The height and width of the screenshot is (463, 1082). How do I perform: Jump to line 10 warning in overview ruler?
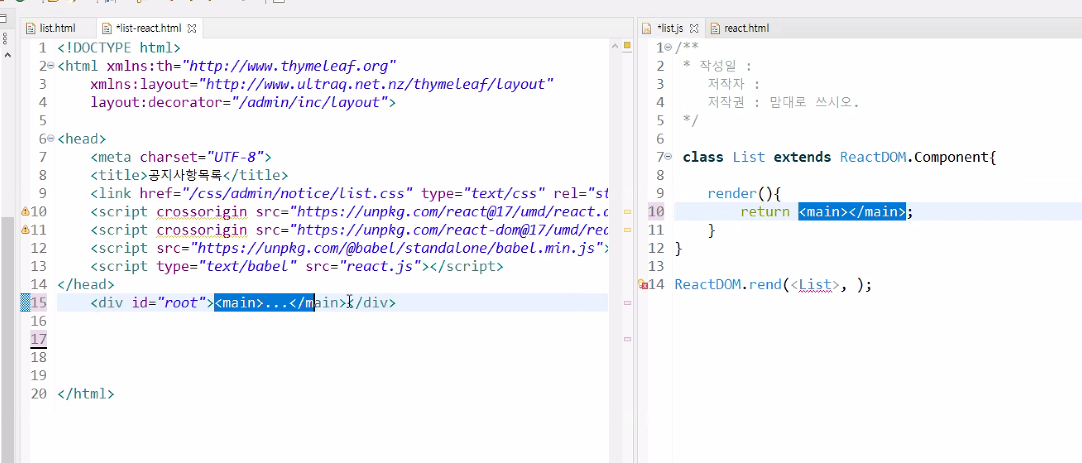pos(627,212)
